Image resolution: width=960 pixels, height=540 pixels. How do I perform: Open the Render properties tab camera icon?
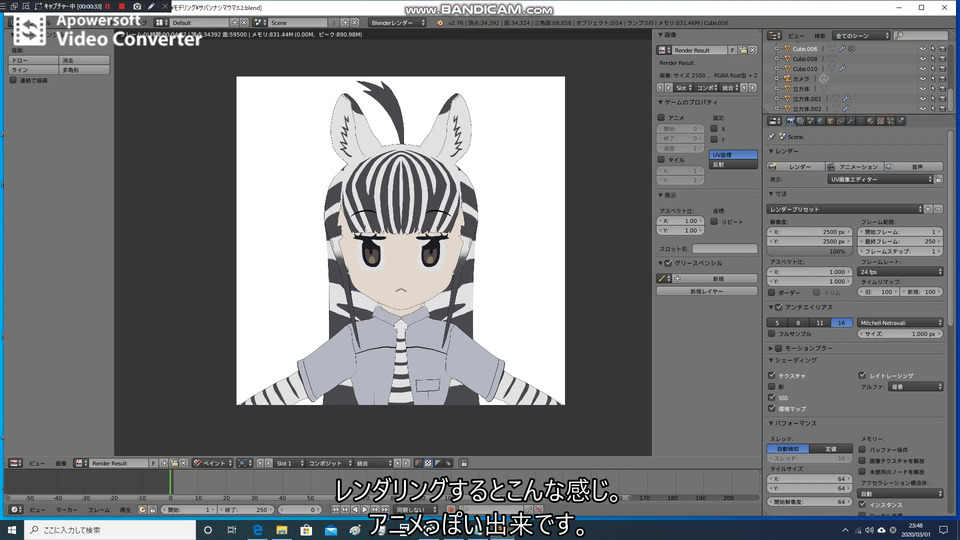pyautogui.click(x=790, y=121)
